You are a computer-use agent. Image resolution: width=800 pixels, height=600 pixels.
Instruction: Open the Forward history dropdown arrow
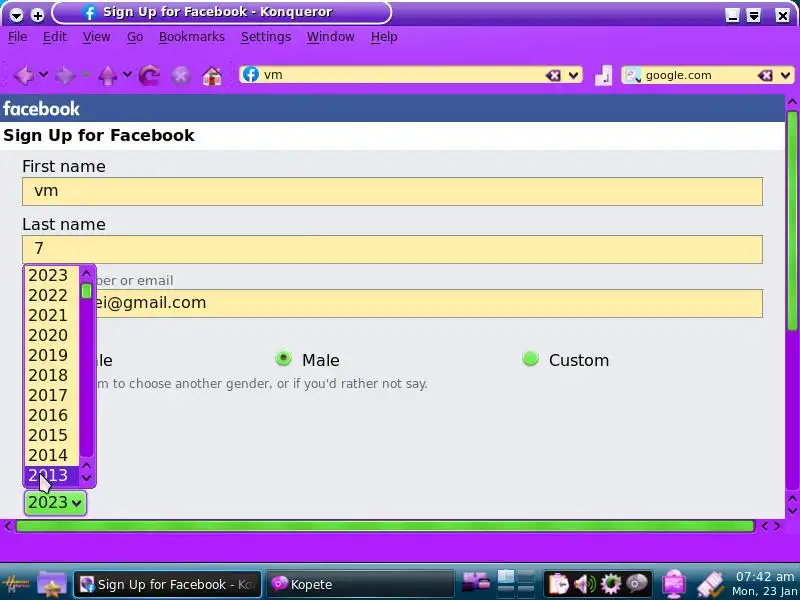[85, 75]
